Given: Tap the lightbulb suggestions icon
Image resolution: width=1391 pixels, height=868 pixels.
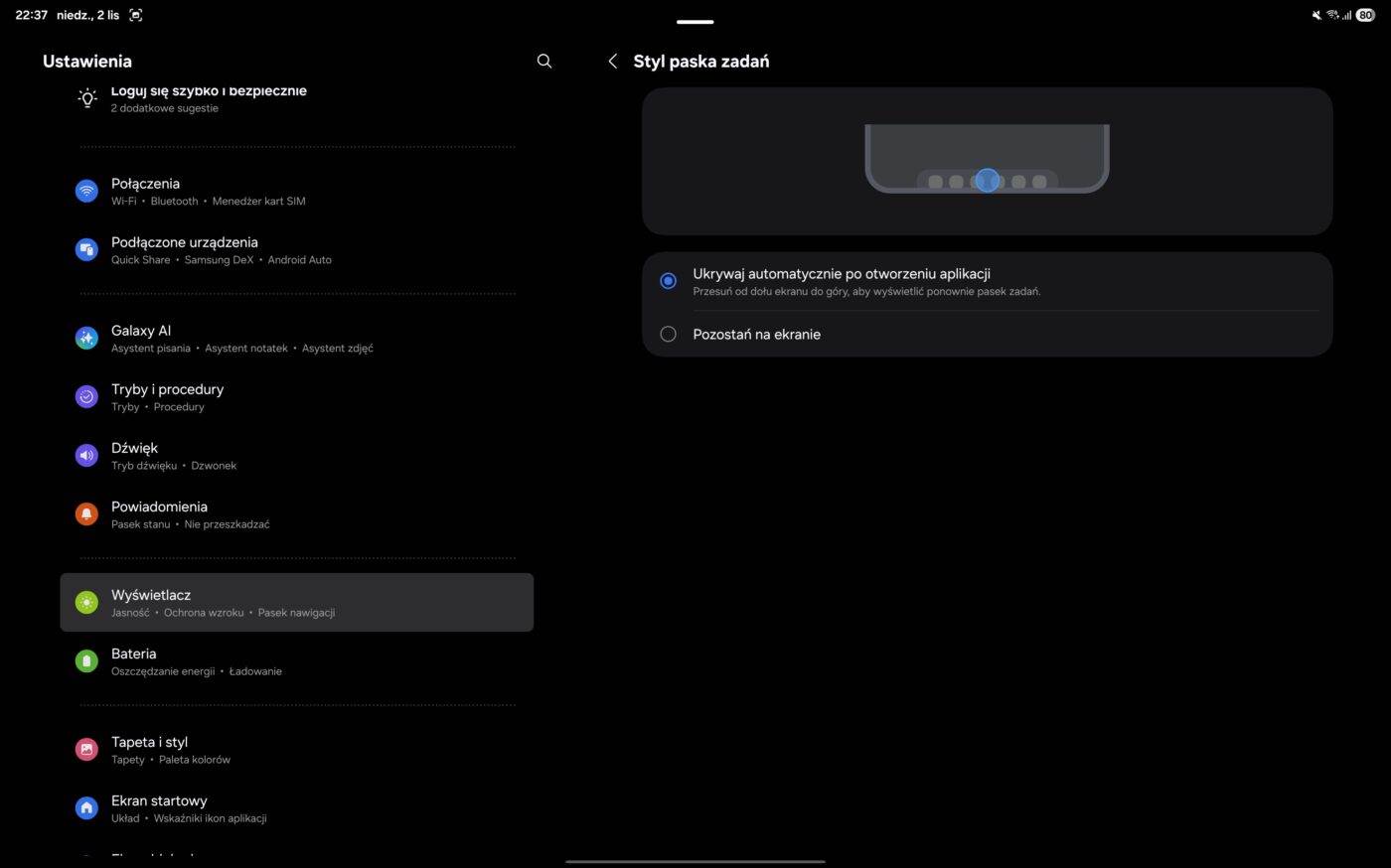Looking at the screenshot, I should [x=87, y=98].
